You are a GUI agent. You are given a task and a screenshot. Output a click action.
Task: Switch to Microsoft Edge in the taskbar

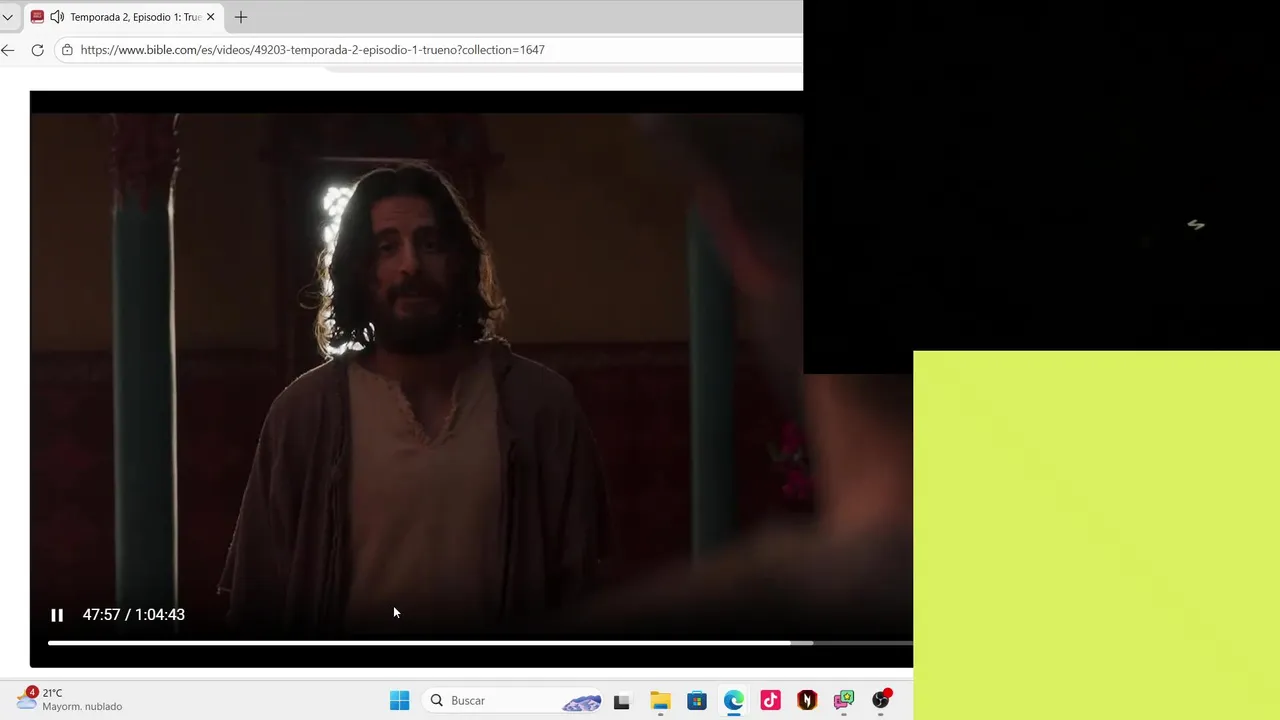point(734,701)
